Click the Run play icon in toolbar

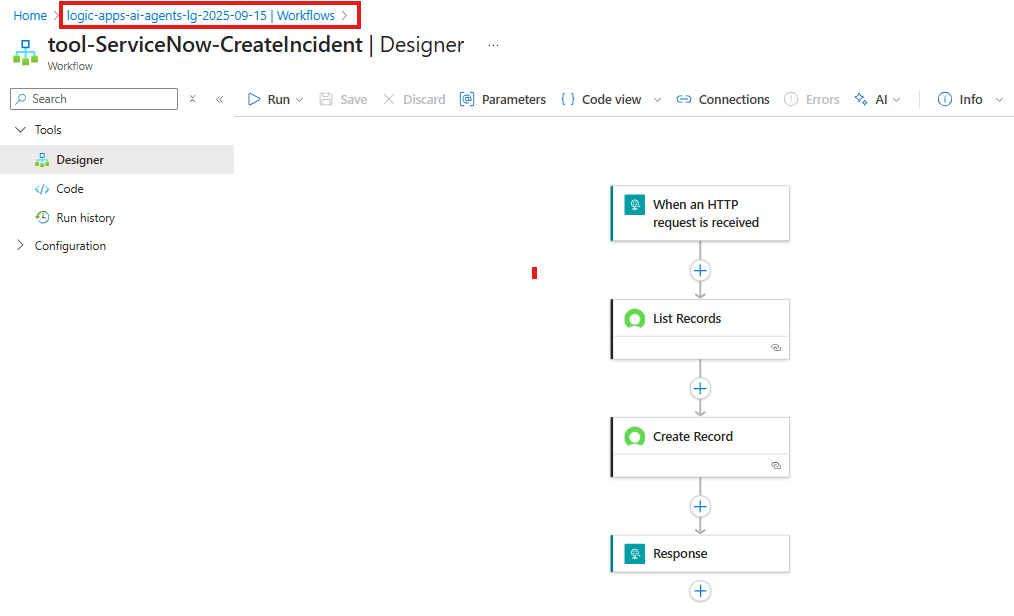click(254, 99)
